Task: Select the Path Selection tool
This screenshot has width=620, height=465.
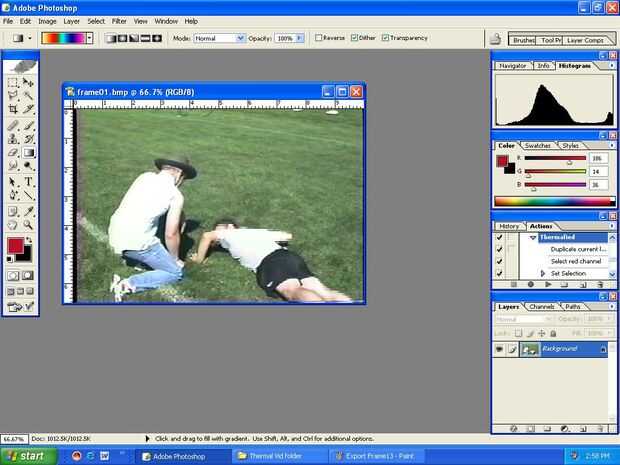Action: (13, 182)
